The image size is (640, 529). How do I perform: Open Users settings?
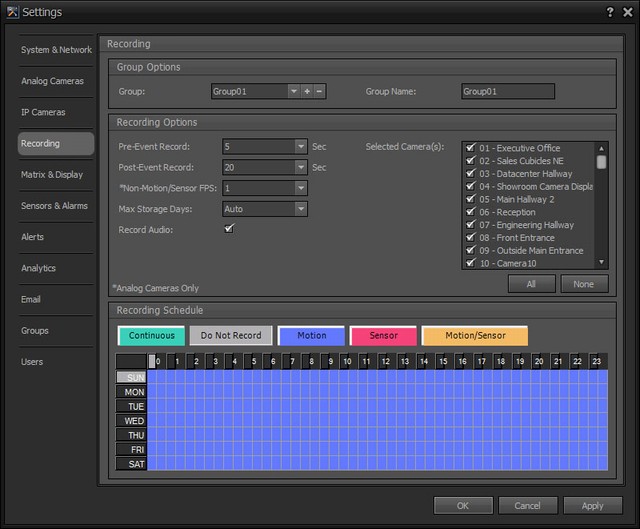pos(56,362)
